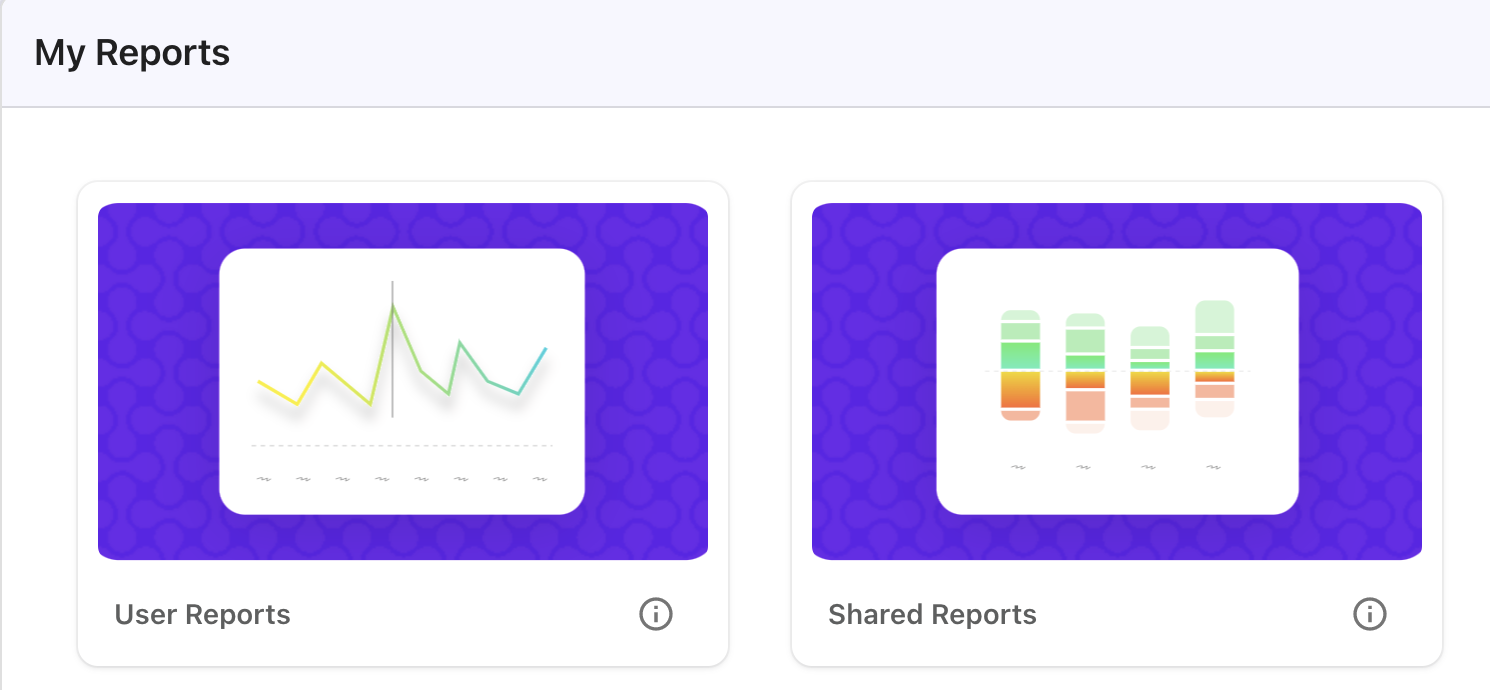Open the User Reports line chart thumbnail

tap(402, 381)
